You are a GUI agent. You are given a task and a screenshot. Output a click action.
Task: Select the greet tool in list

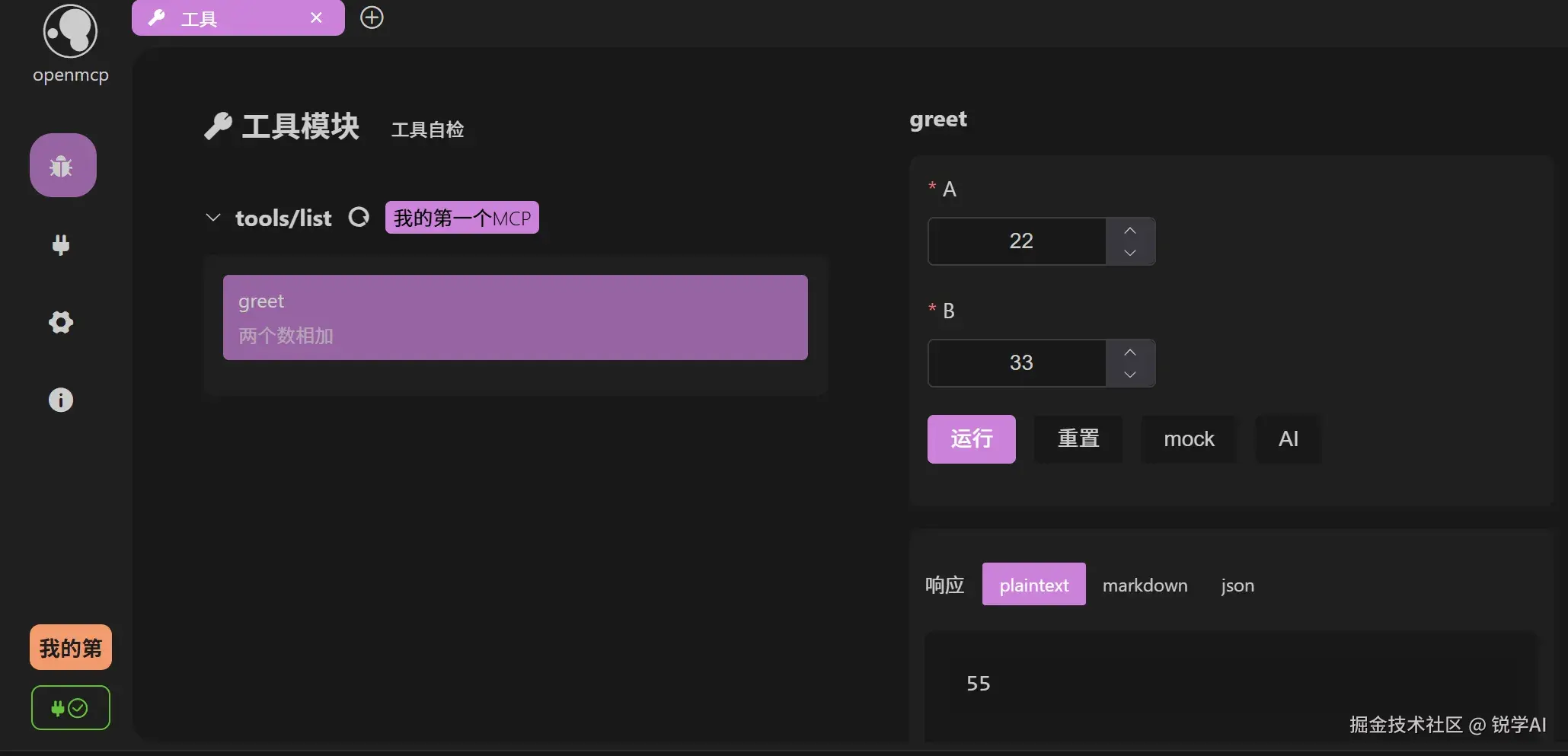click(515, 317)
